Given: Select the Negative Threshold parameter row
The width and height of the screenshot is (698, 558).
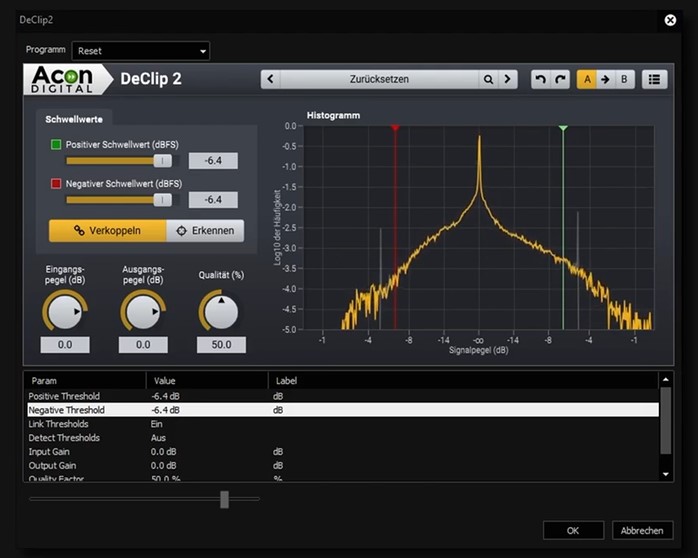Looking at the screenshot, I should coord(343,410).
